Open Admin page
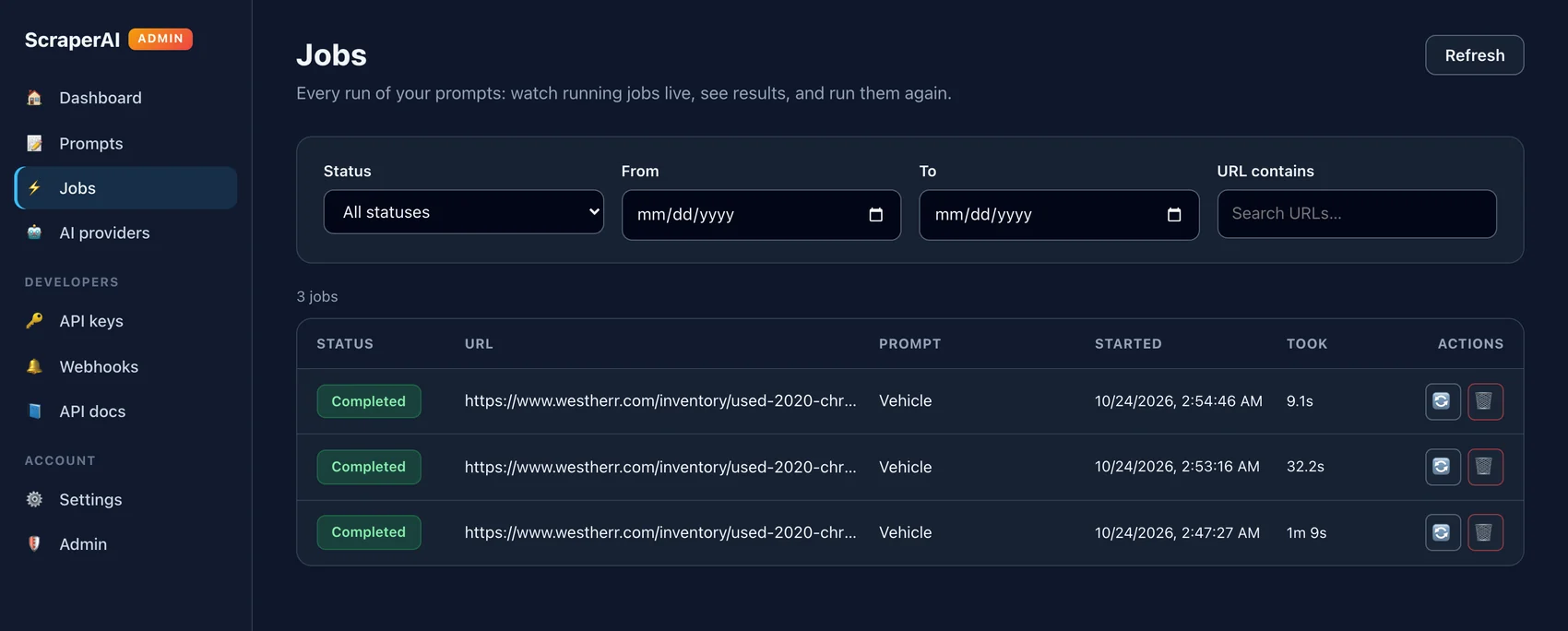1568x631 pixels. tap(125, 544)
